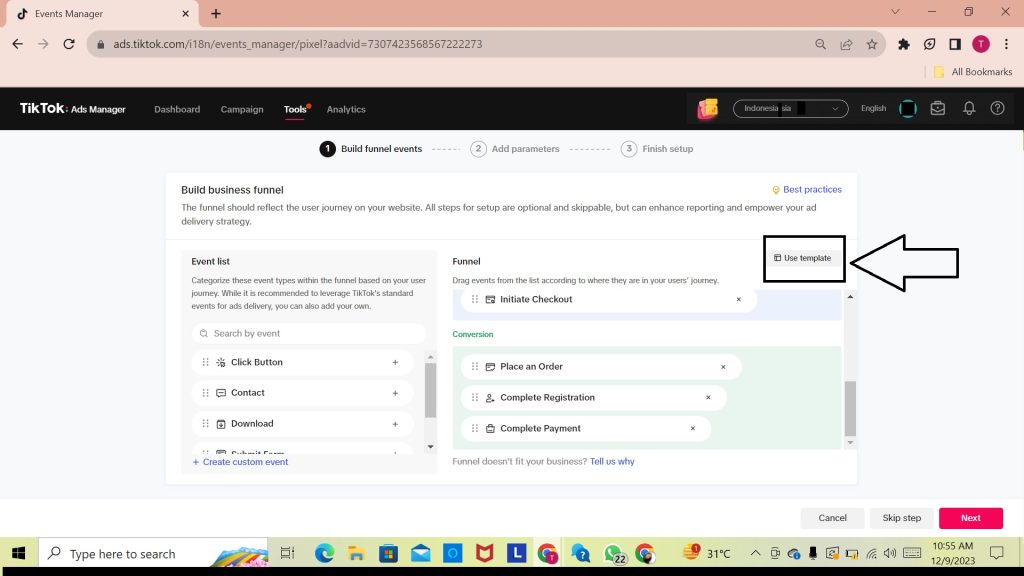Remove Initiate Checkout from funnel
The height and width of the screenshot is (576, 1024).
739,300
